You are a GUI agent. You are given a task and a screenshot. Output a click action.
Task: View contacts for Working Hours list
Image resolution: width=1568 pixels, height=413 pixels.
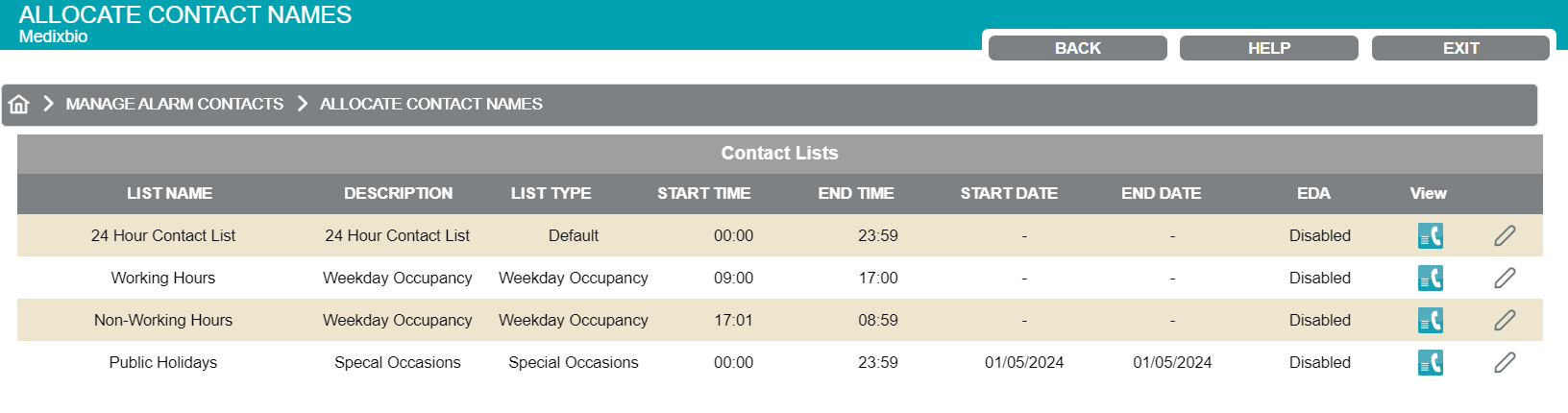[x=1430, y=278]
